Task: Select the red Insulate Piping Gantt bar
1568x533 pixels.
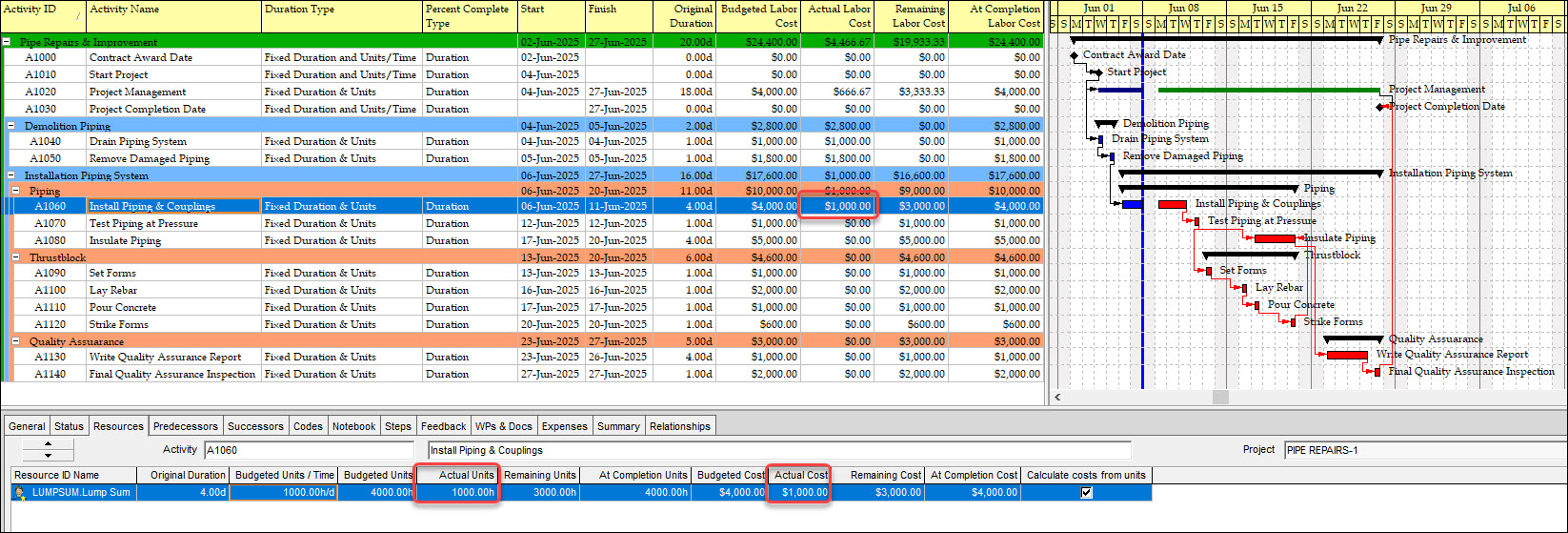Action: (x=1275, y=238)
